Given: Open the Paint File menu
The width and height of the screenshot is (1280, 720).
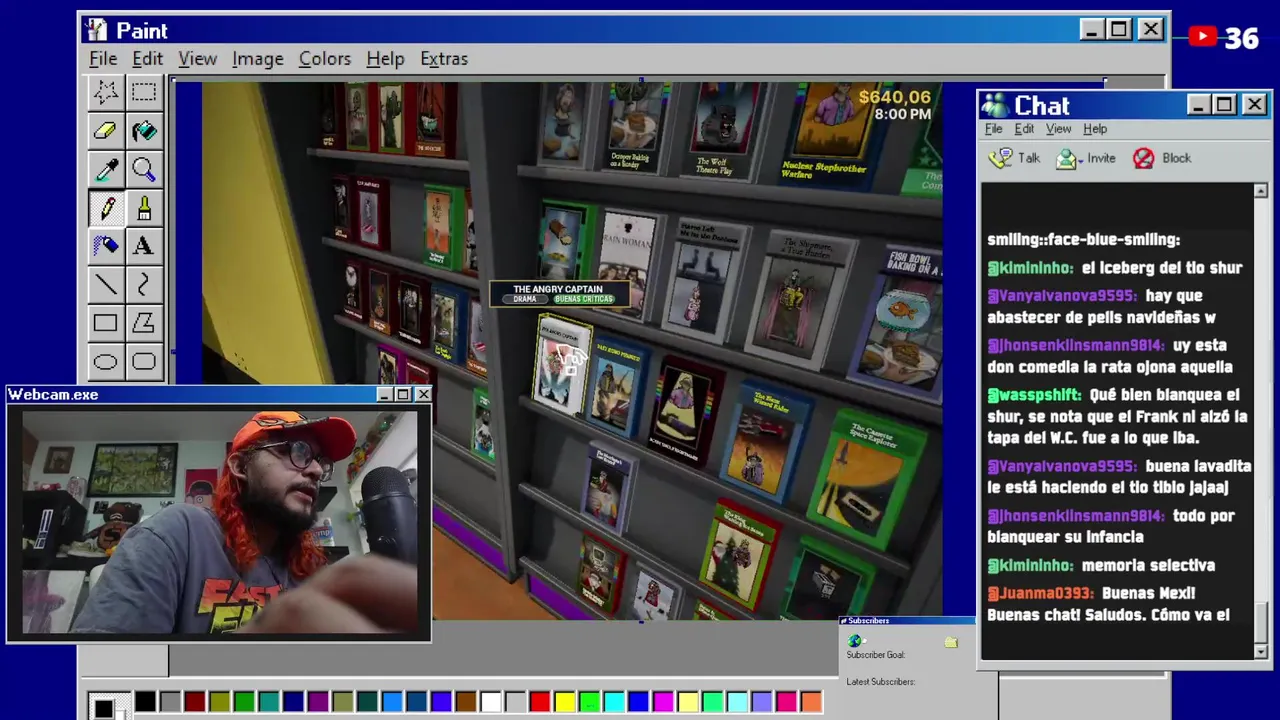Looking at the screenshot, I should pyautogui.click(x=103, y=59).
